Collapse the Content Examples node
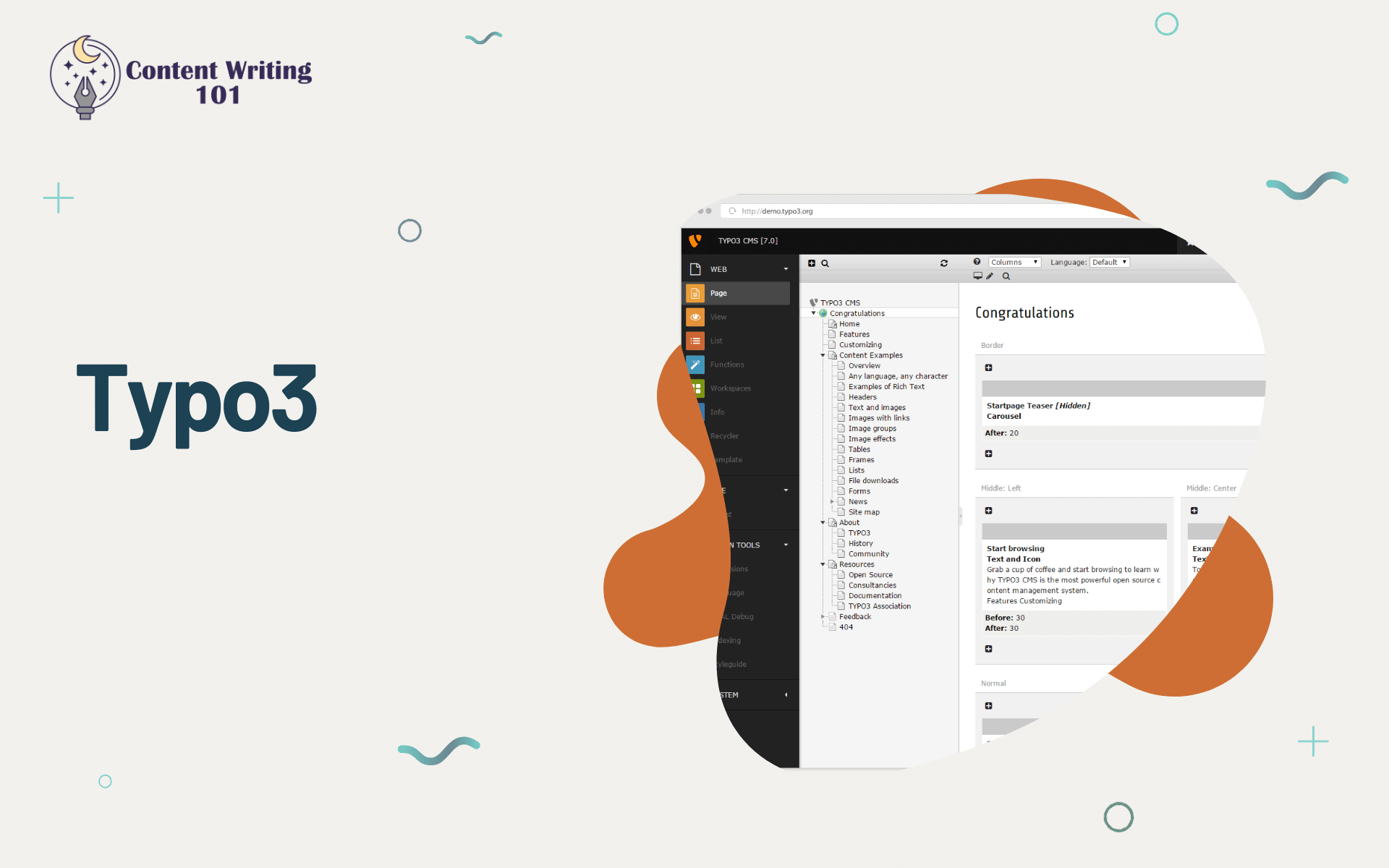 click(x=823, y=355)
